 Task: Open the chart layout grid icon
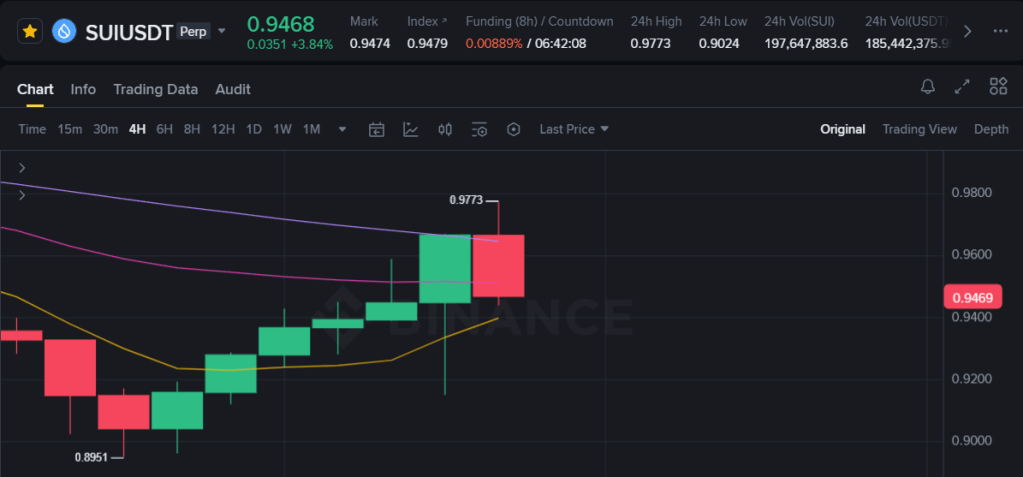(998, 87)
